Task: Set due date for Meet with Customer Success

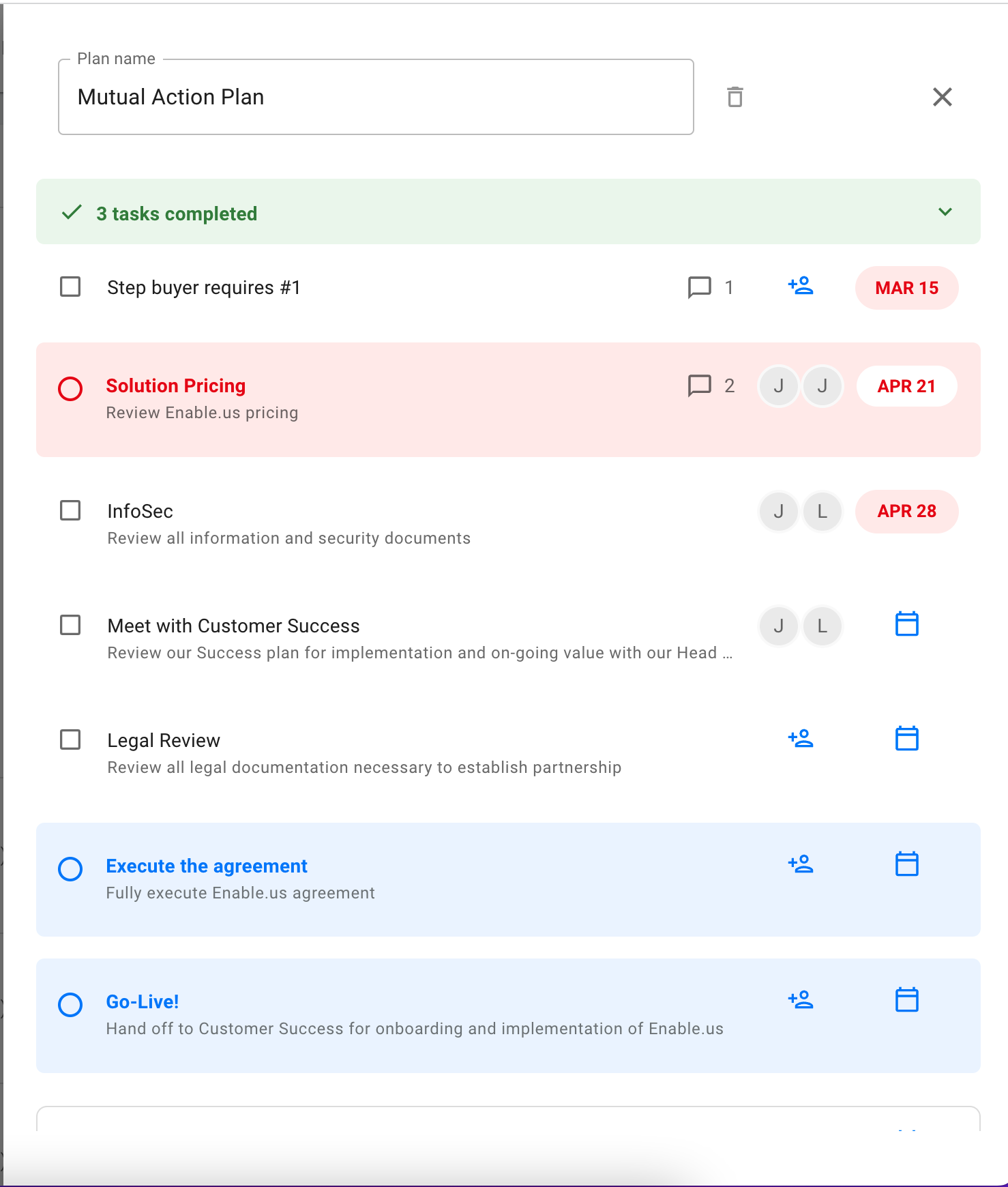Action: coord(906,624)
